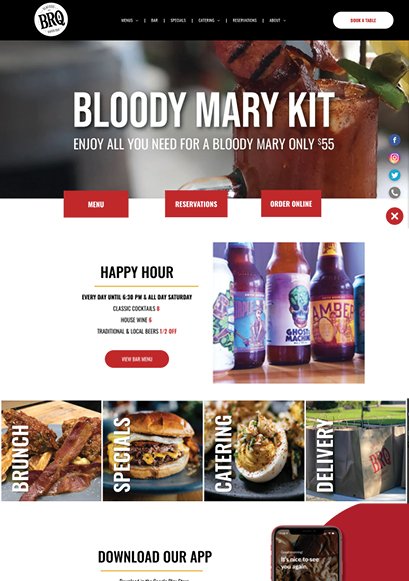Open the Bar navigation item
The image size is (409, 581).
click(154, 20)
